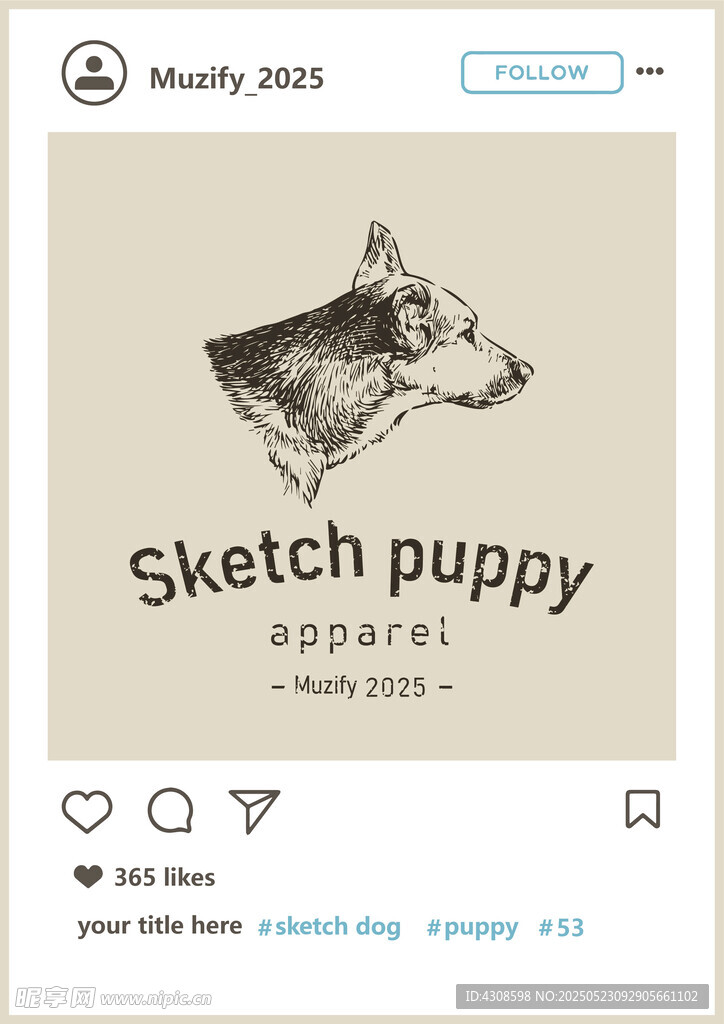The width and height of the screenshot is (724, 1024).
Task: Click the profile avatar icon
Action: 94,73
